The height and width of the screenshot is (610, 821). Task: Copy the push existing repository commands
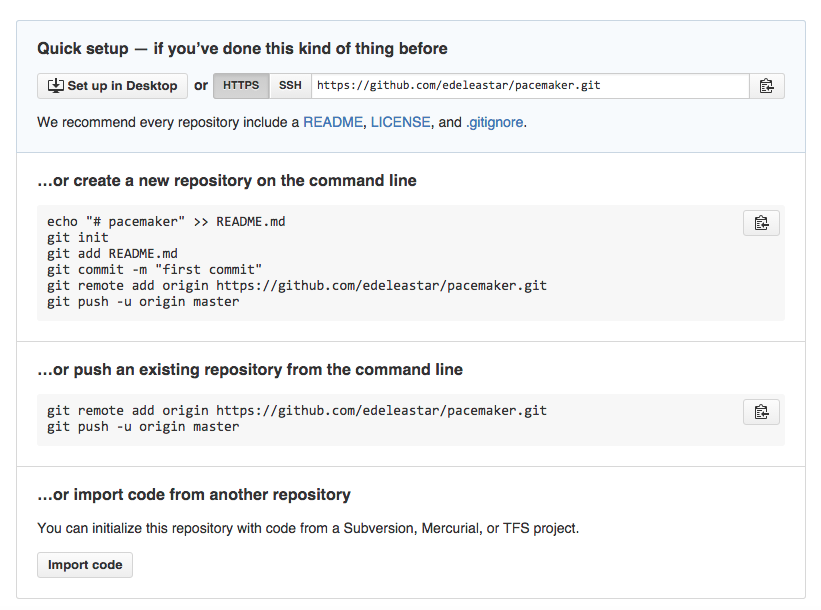pos(761,412)
